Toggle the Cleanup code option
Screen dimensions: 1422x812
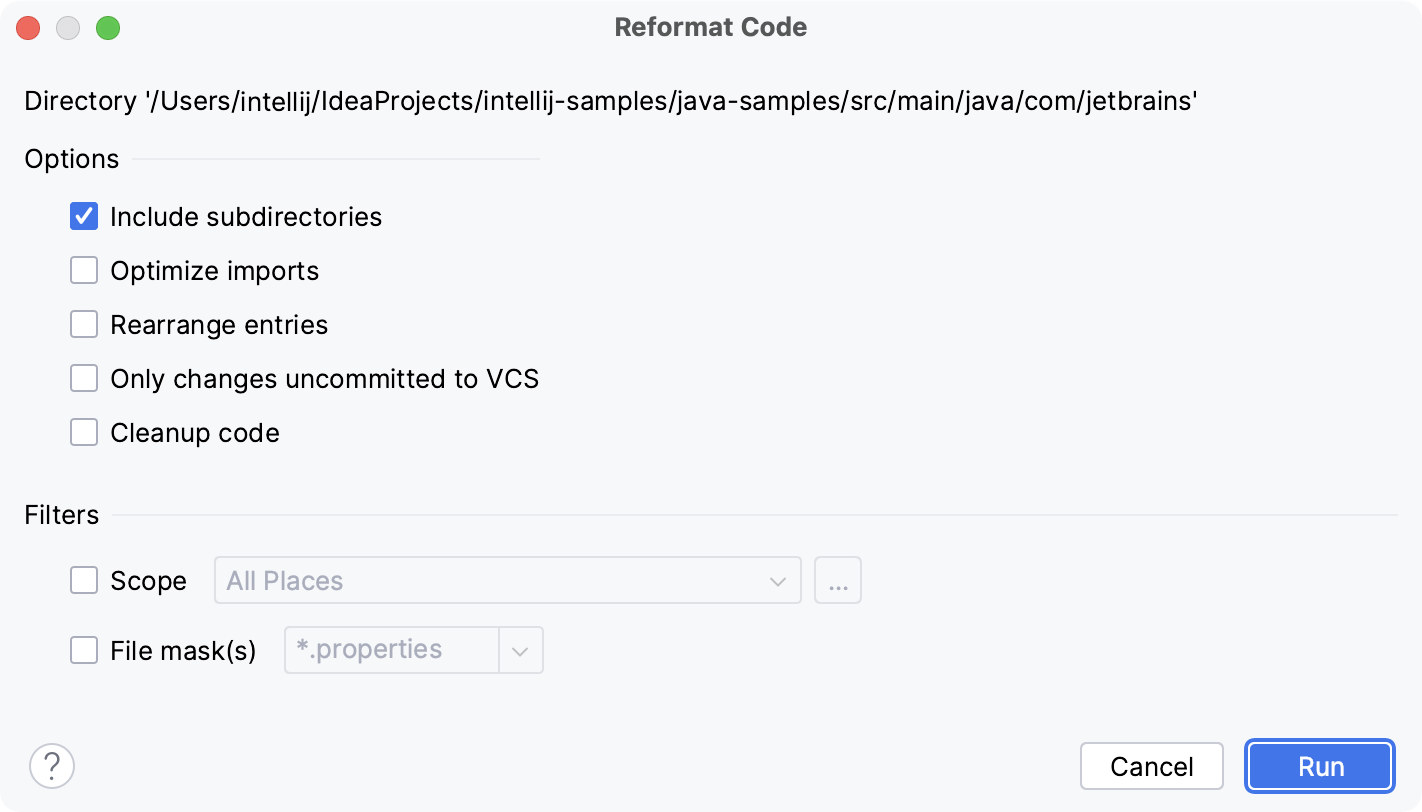click(84, 432)
